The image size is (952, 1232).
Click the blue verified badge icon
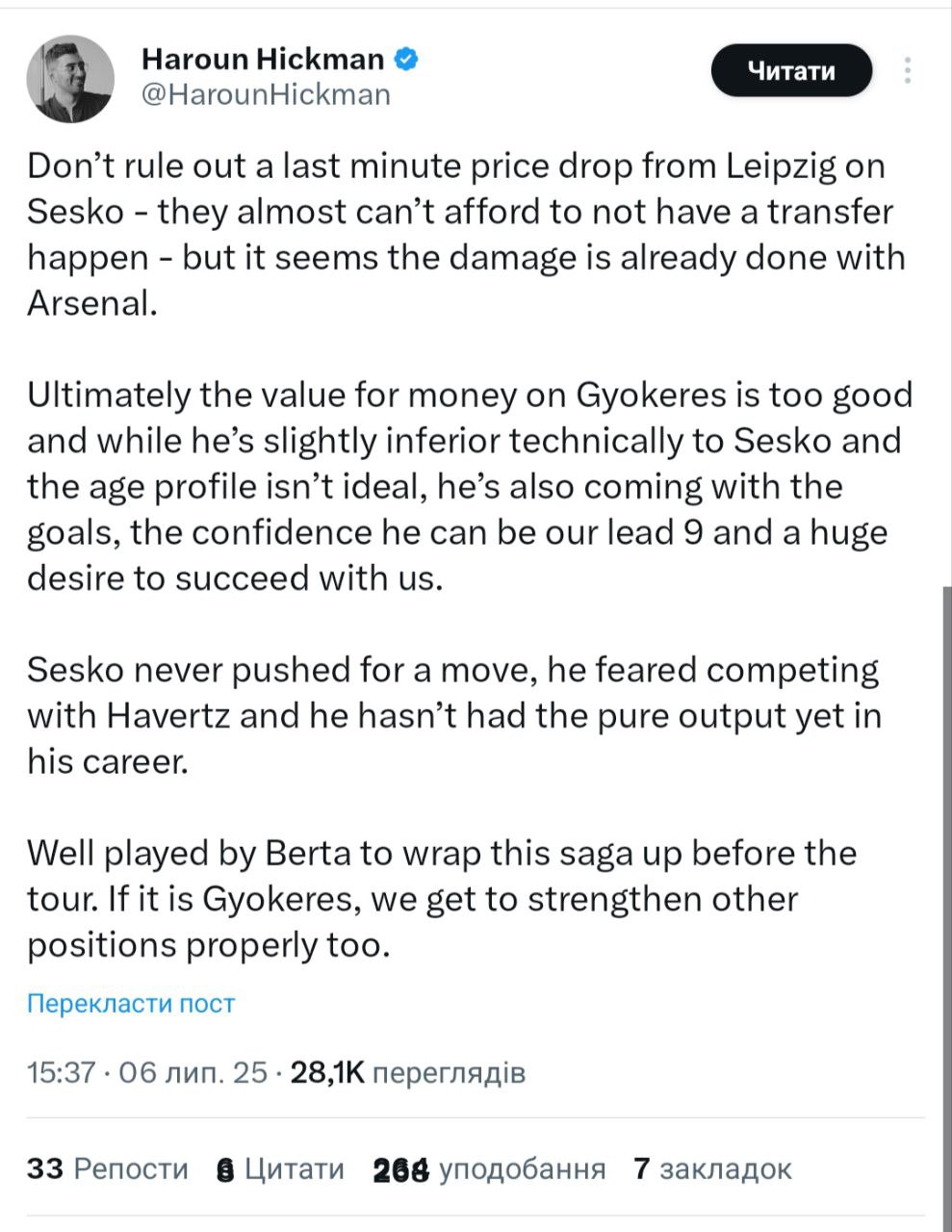(x=406, y=60)
